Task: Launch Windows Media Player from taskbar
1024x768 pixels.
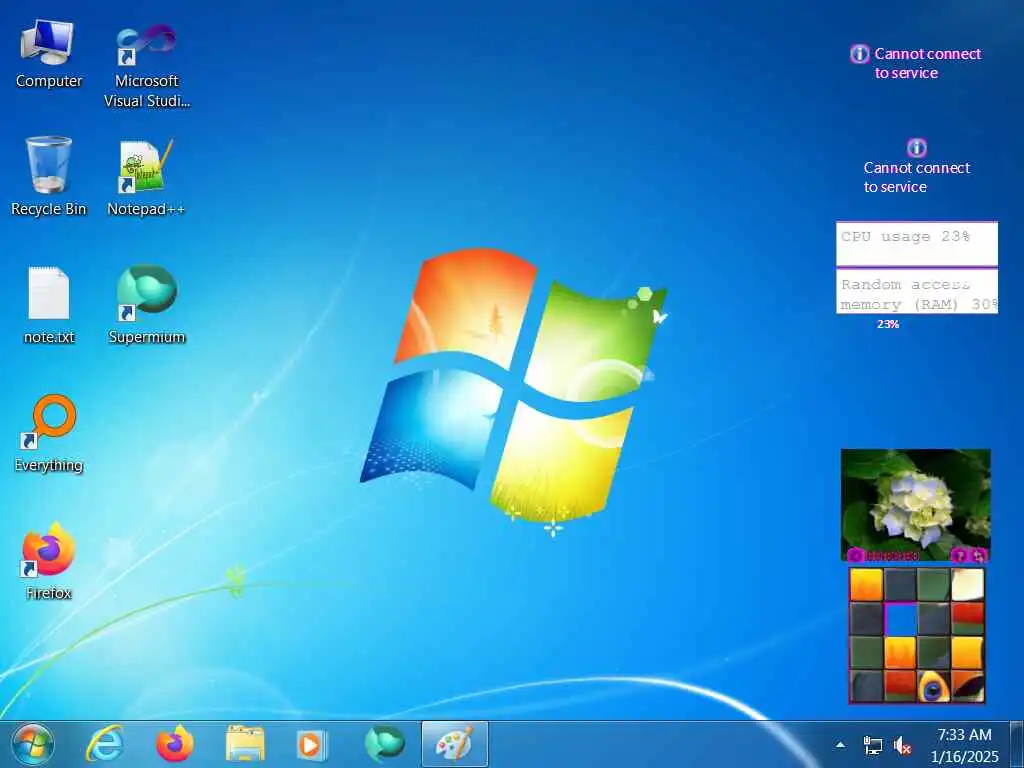Action: tap(312, 744)
